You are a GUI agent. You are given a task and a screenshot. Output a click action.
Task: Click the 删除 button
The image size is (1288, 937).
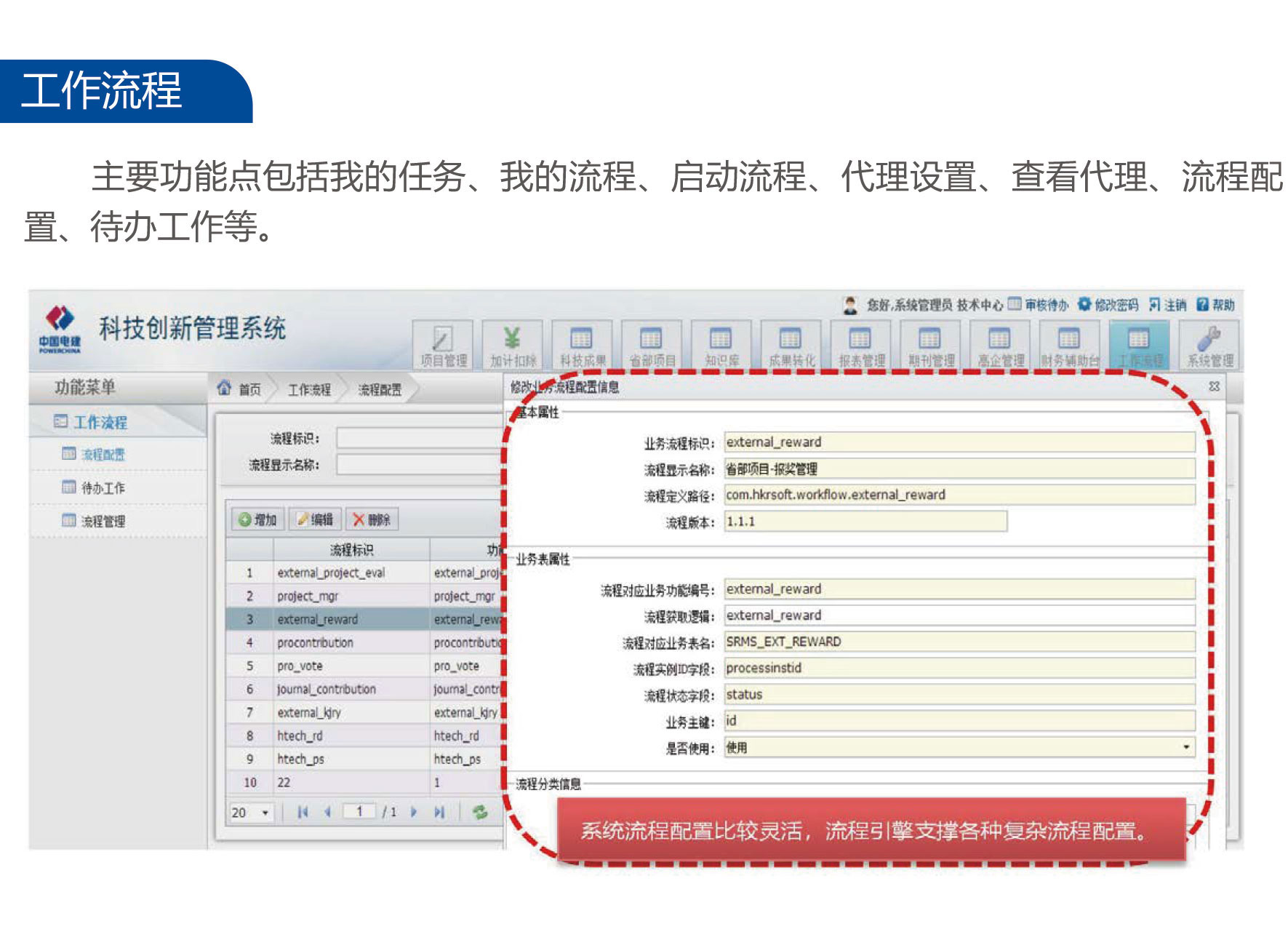[x=372, y=519]
